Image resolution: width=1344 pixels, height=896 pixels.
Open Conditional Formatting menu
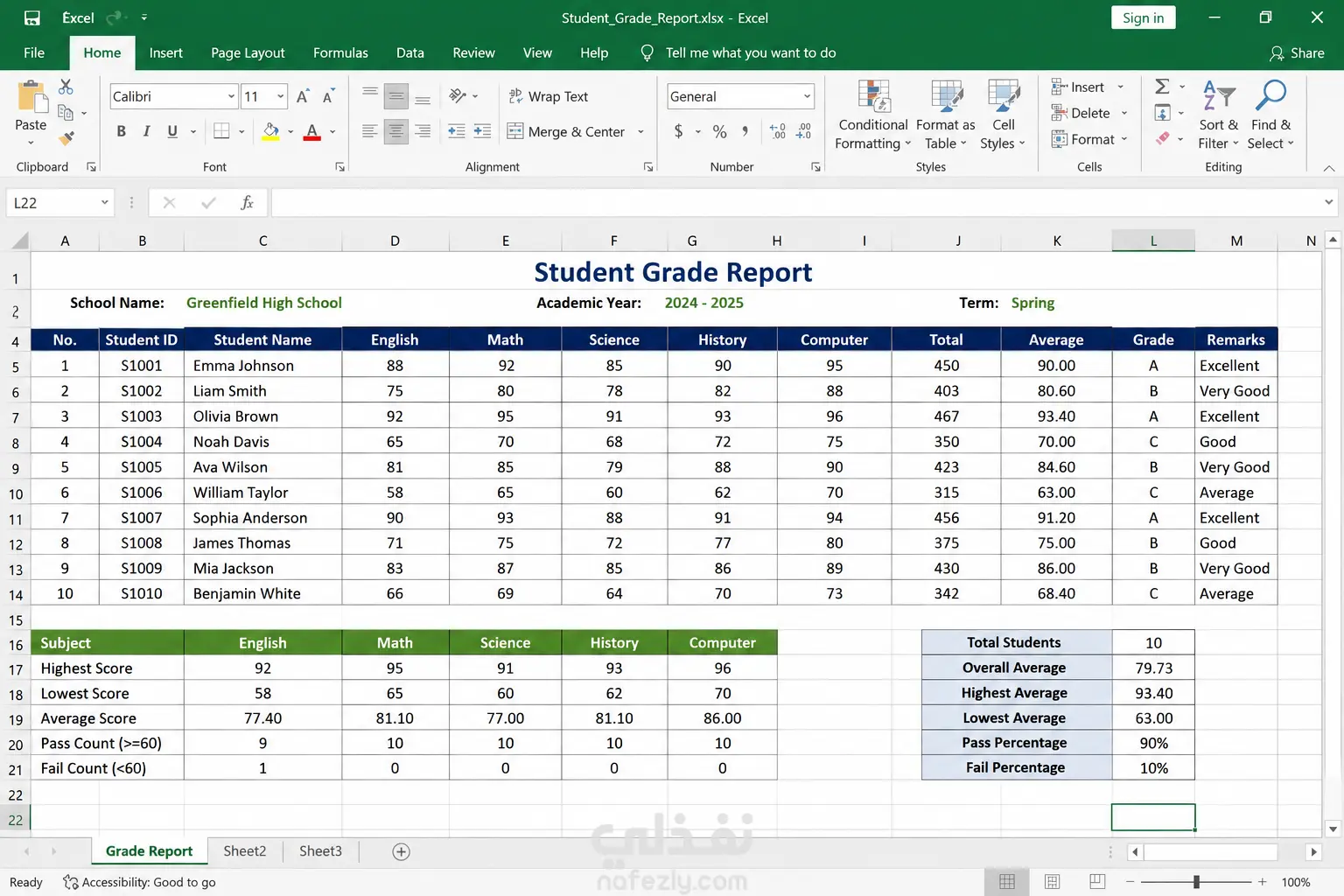[873, 115]
